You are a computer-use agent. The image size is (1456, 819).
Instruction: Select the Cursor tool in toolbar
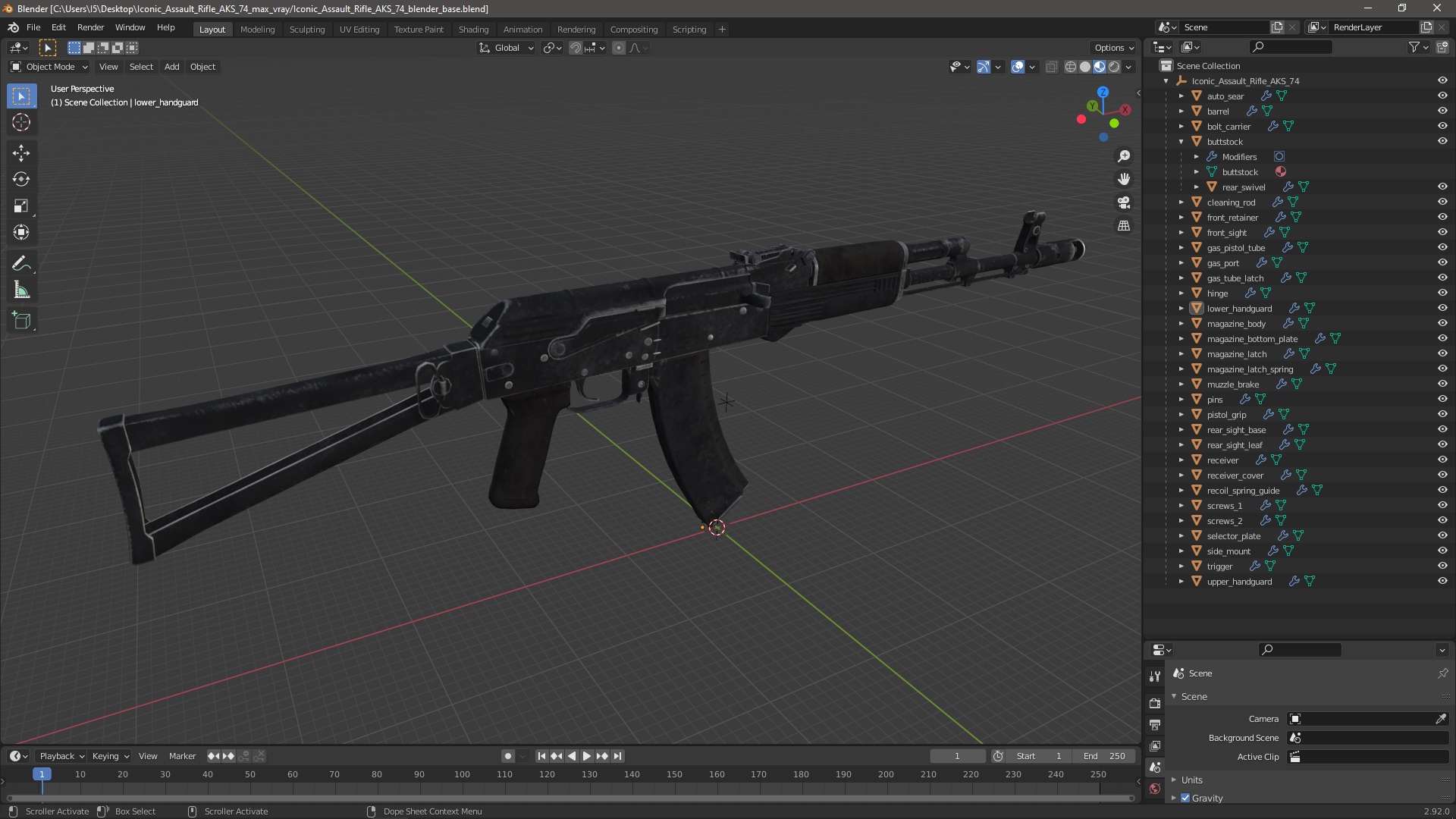[x=21, y=122]
